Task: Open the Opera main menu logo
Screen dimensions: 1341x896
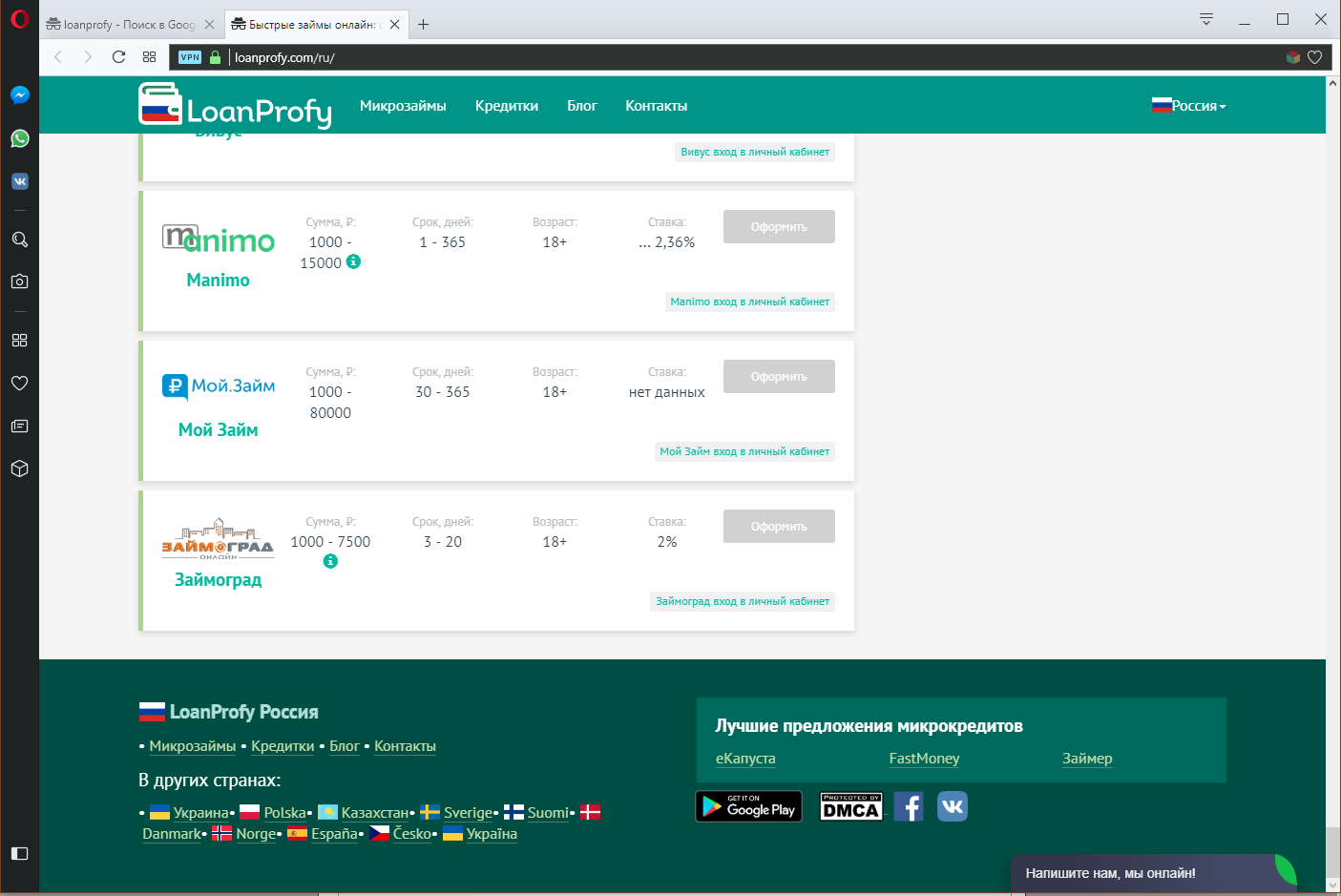Action: coord(19,19)
